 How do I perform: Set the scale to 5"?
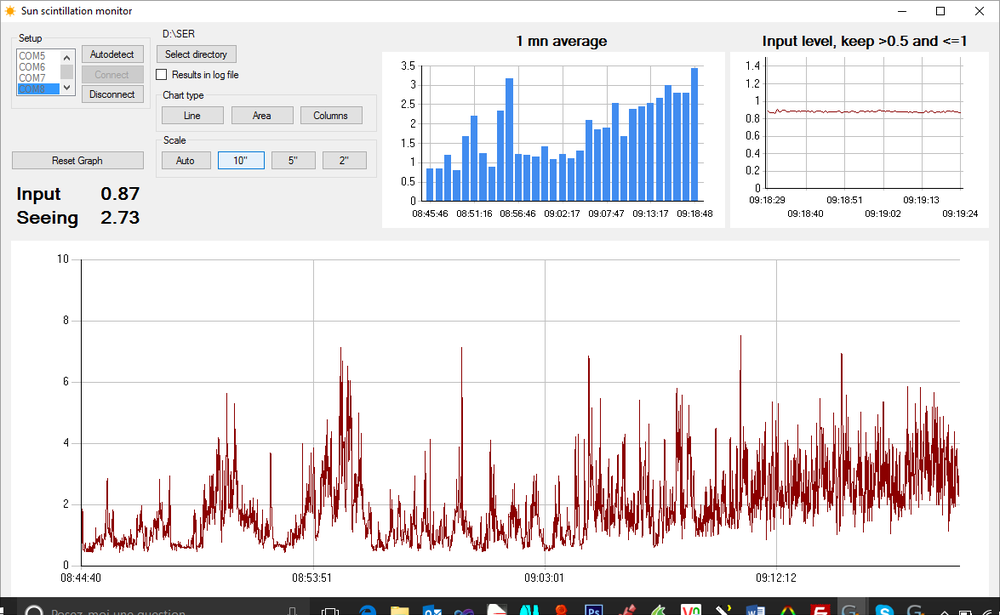pyautogui.click(x=293, y=160)
